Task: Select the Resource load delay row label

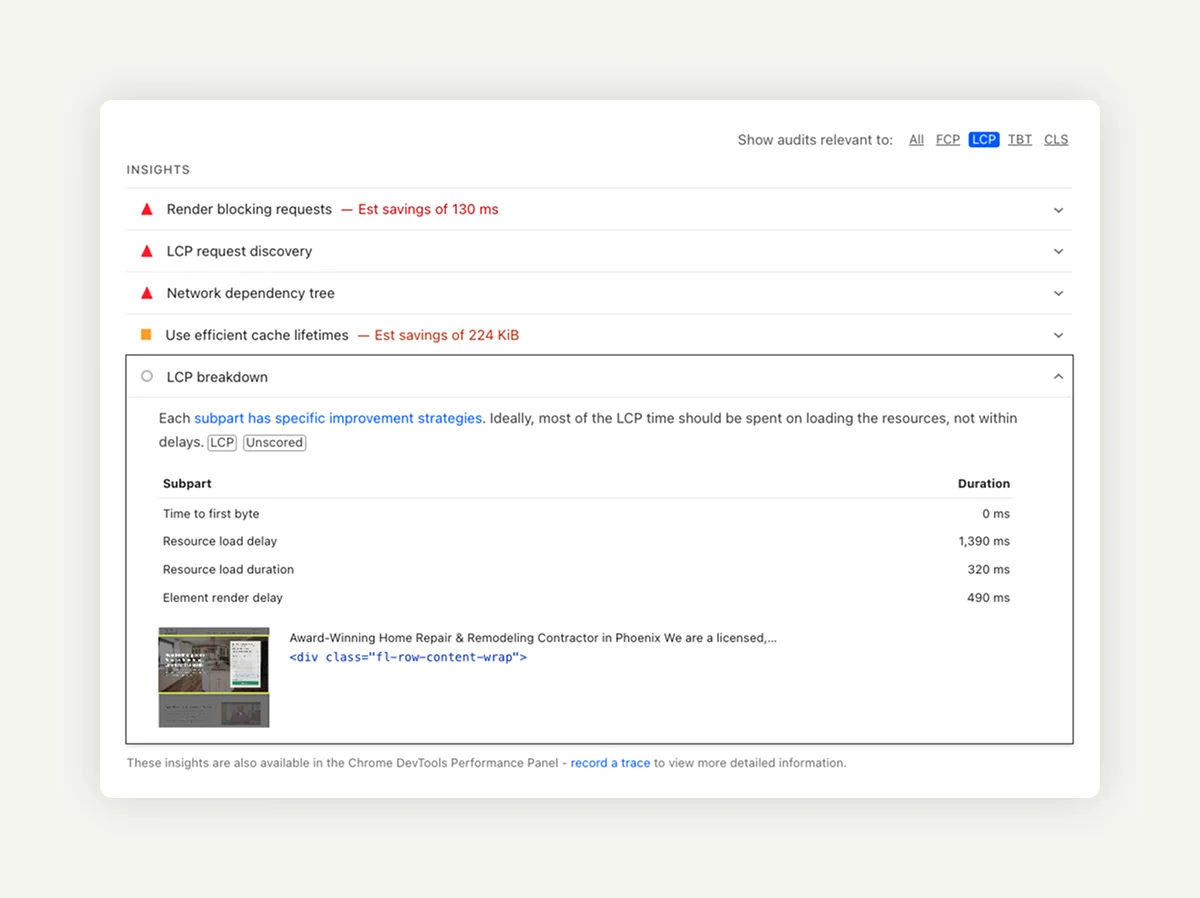Action: pos(220,541)
